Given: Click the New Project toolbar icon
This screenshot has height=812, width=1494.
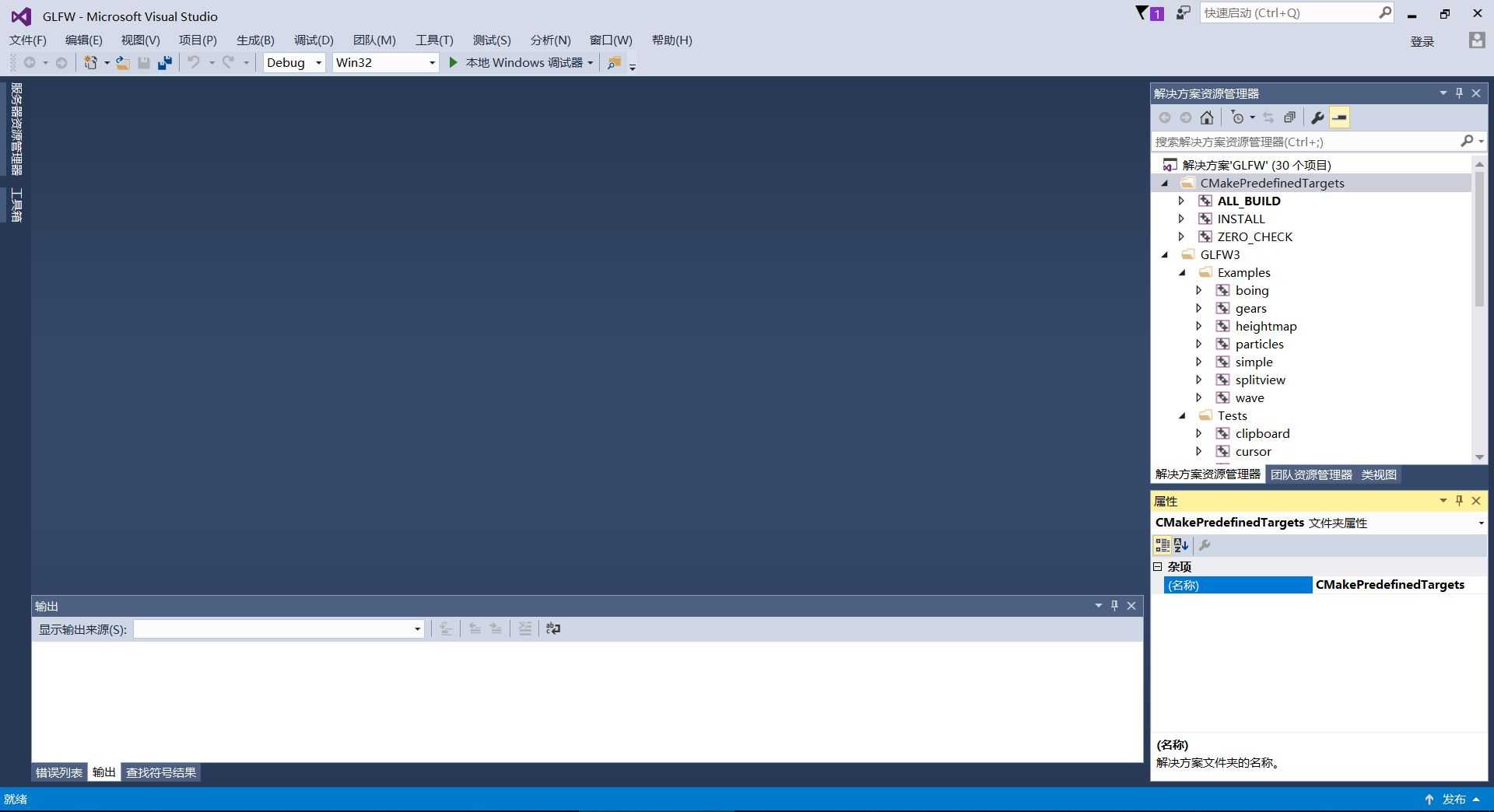Looking at the screenshot, I should pos(91,63).
